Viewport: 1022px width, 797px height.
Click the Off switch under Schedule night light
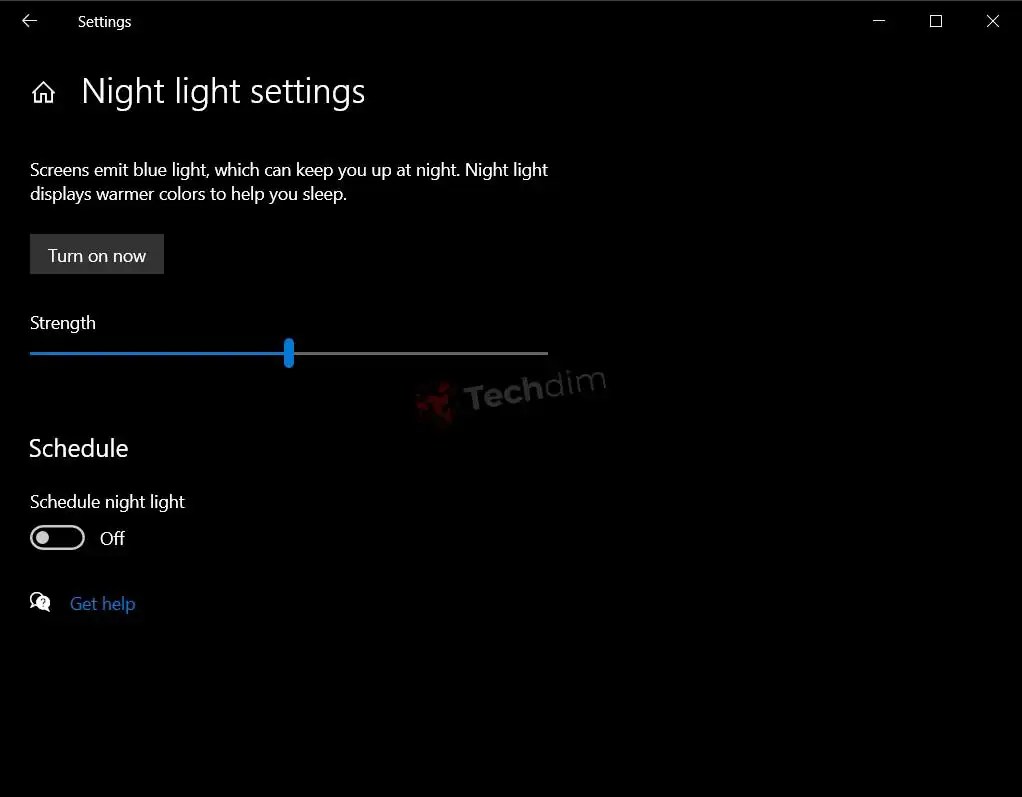coord(57,537)
